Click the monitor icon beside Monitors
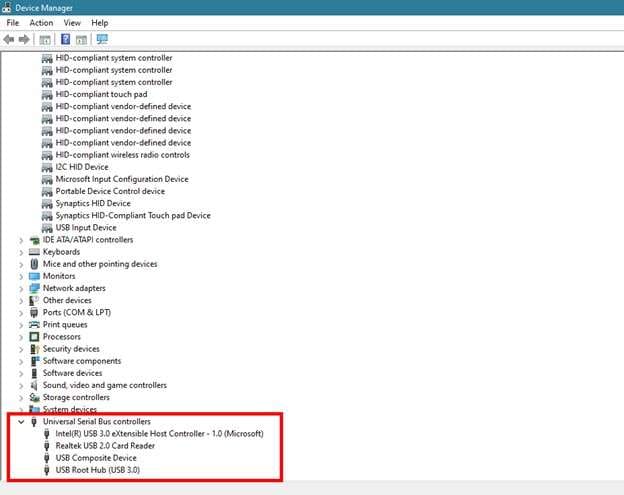The width and height of the screenshot is (624, 495). [35, 276]
